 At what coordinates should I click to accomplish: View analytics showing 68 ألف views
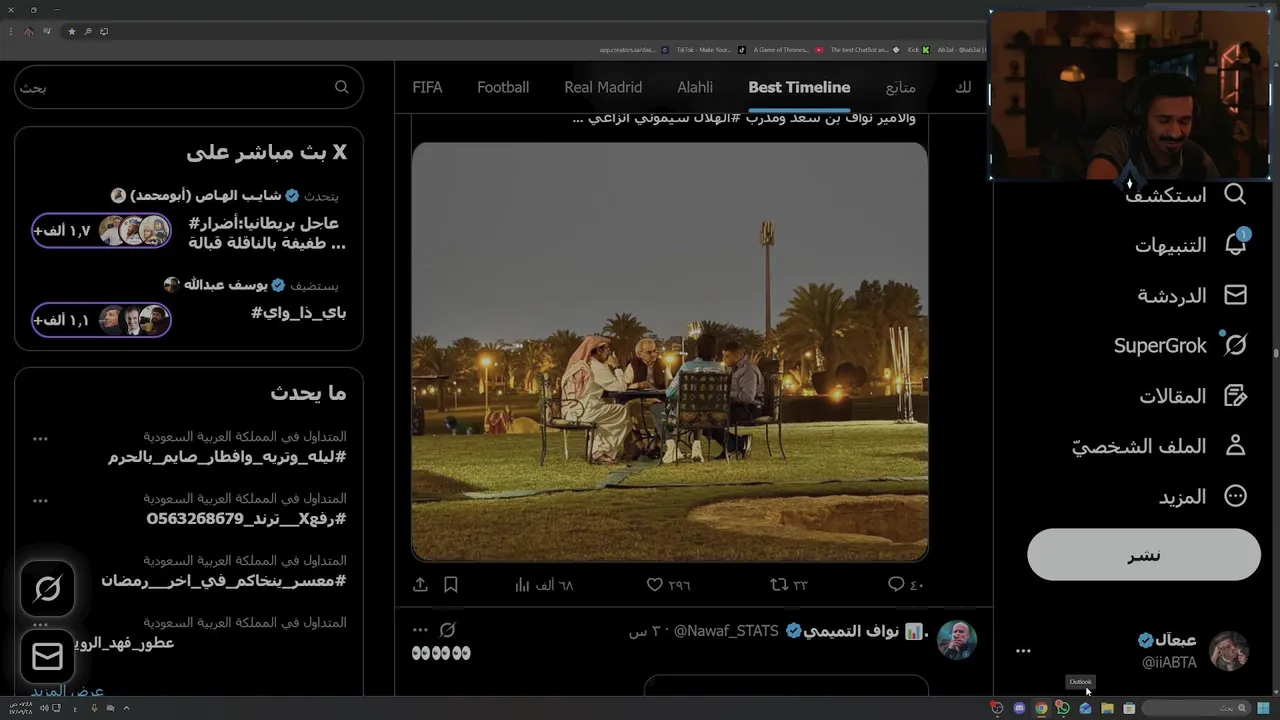[544, 584]
